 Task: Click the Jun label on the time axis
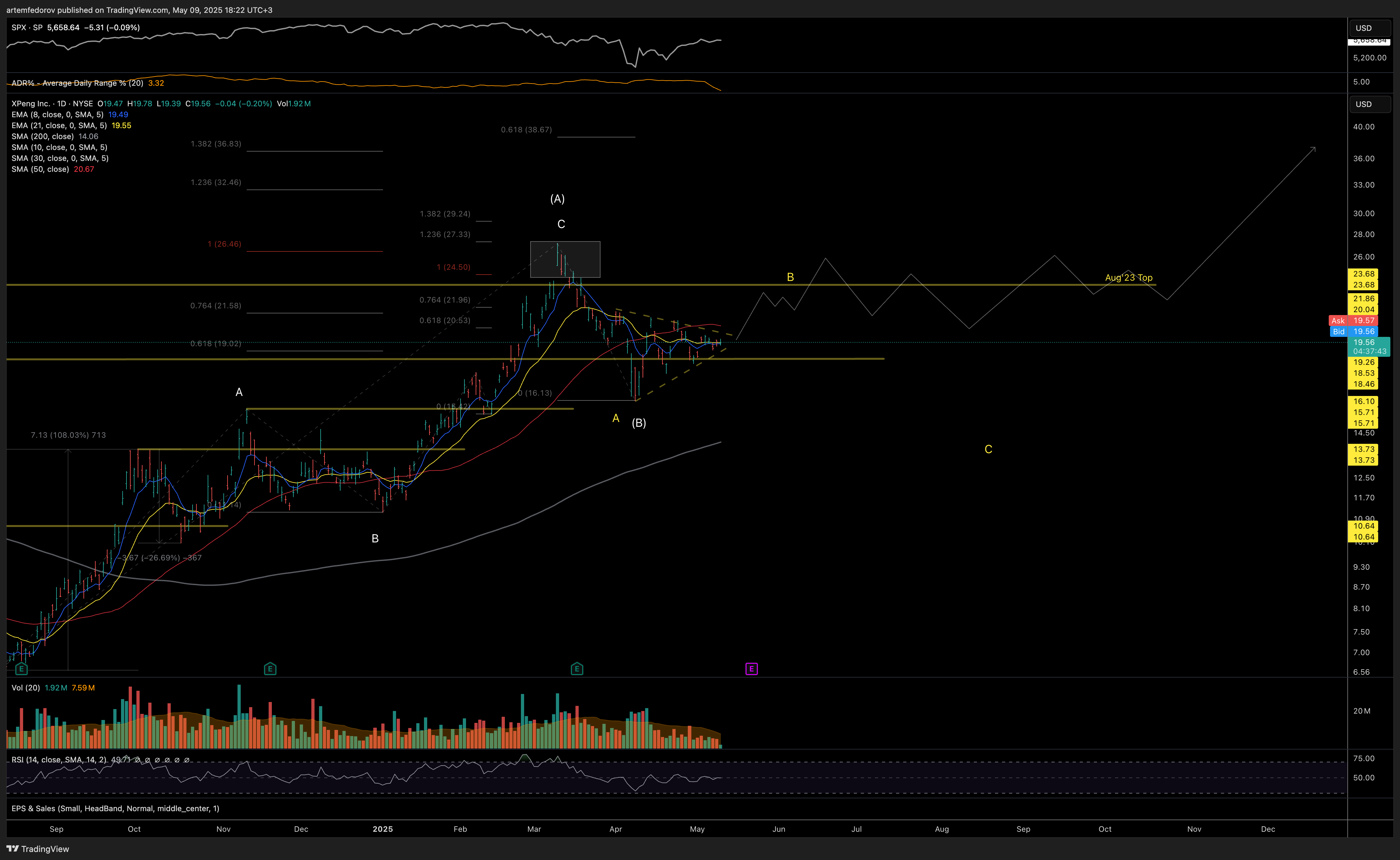tap(779, 829)
